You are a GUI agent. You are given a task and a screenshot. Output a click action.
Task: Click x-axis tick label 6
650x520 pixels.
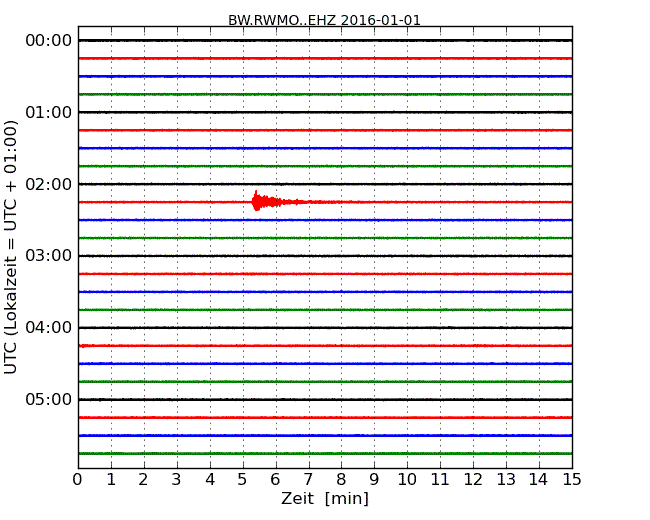(x=275, y=480)
